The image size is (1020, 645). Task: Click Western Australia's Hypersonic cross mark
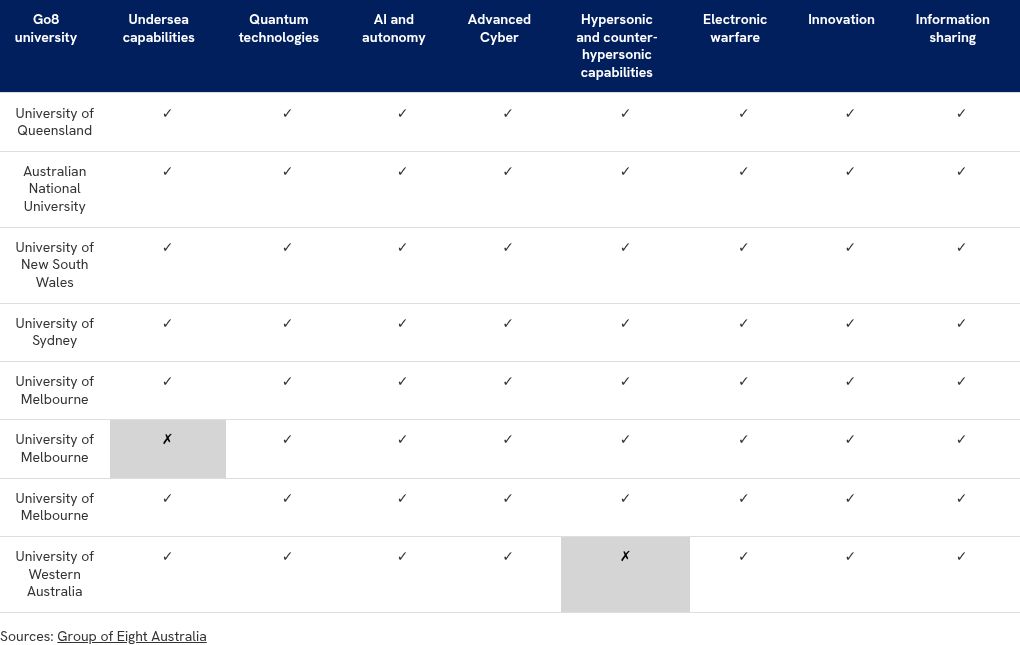click(625, 556)
